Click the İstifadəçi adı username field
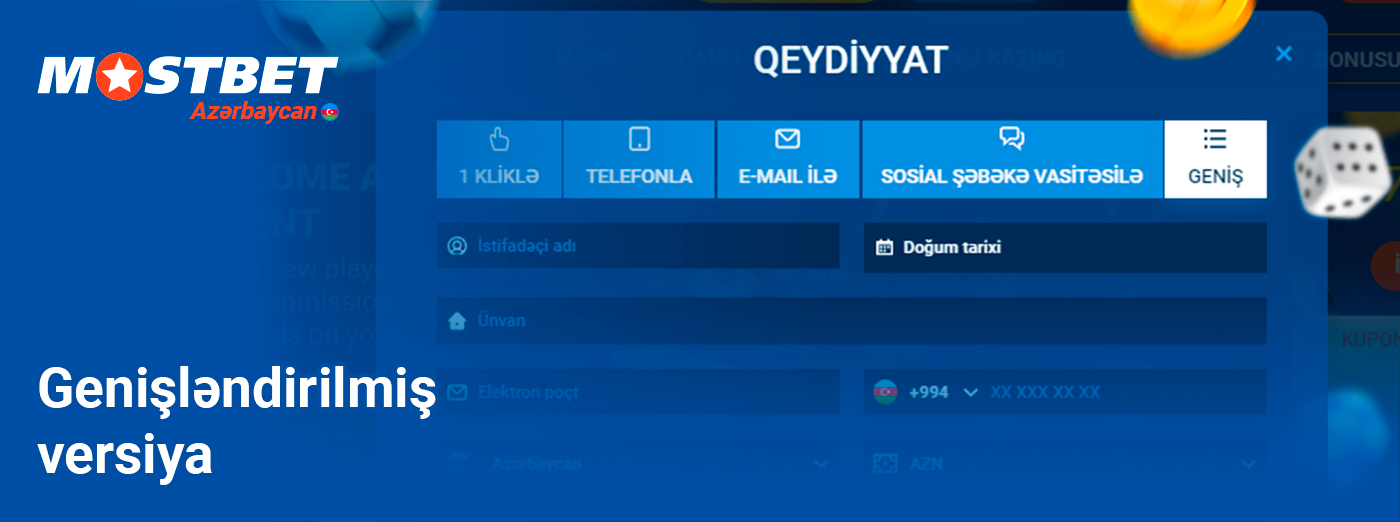The image size is (1400, 522). [x=638, y=246]
